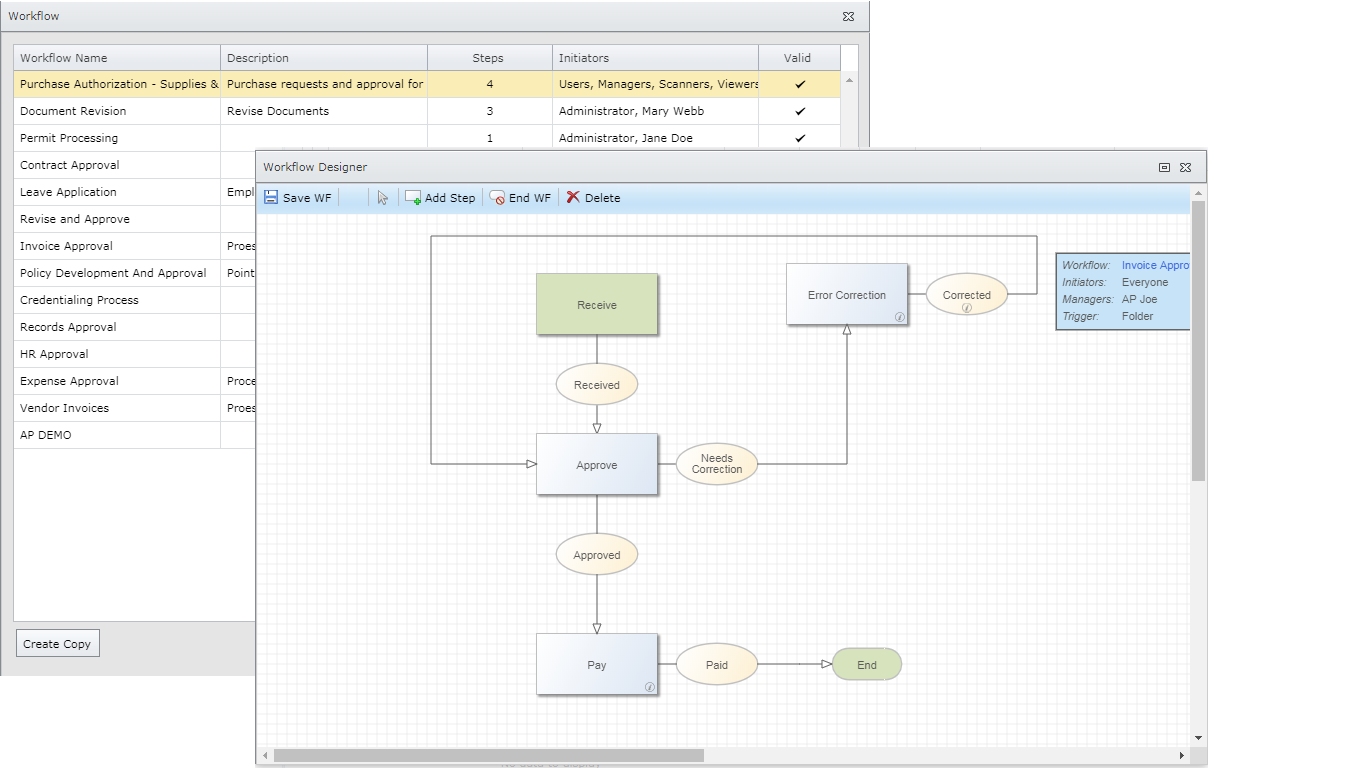Screen dimensions: 1360x768
Task: Open the Invoice Approval workflow link
Action: (1155, 265)
